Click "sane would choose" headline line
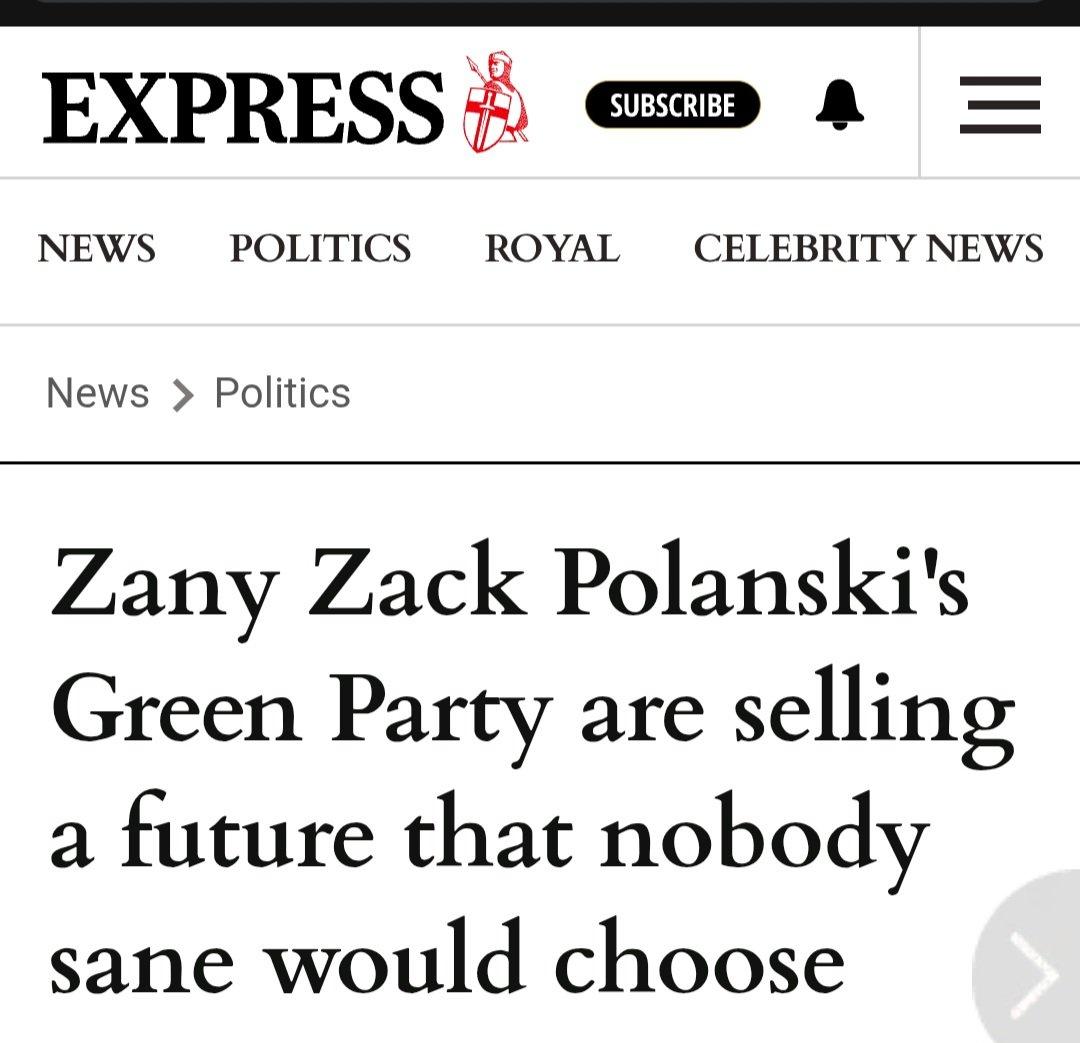This screenshot has height=1043, width=1080. coord(447,962)
